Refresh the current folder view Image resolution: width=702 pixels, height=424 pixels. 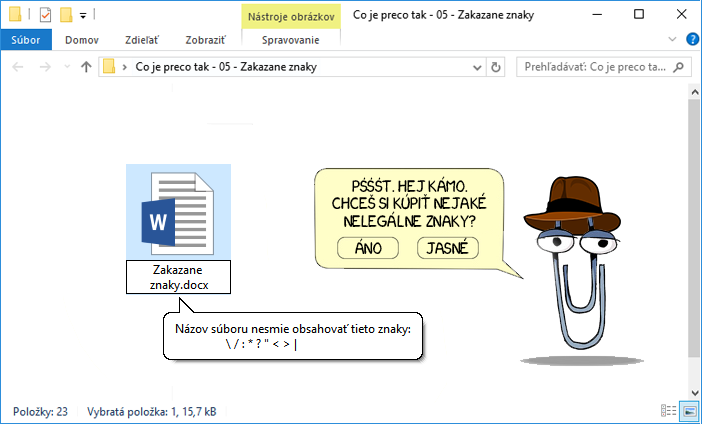(x=496, y=67)
